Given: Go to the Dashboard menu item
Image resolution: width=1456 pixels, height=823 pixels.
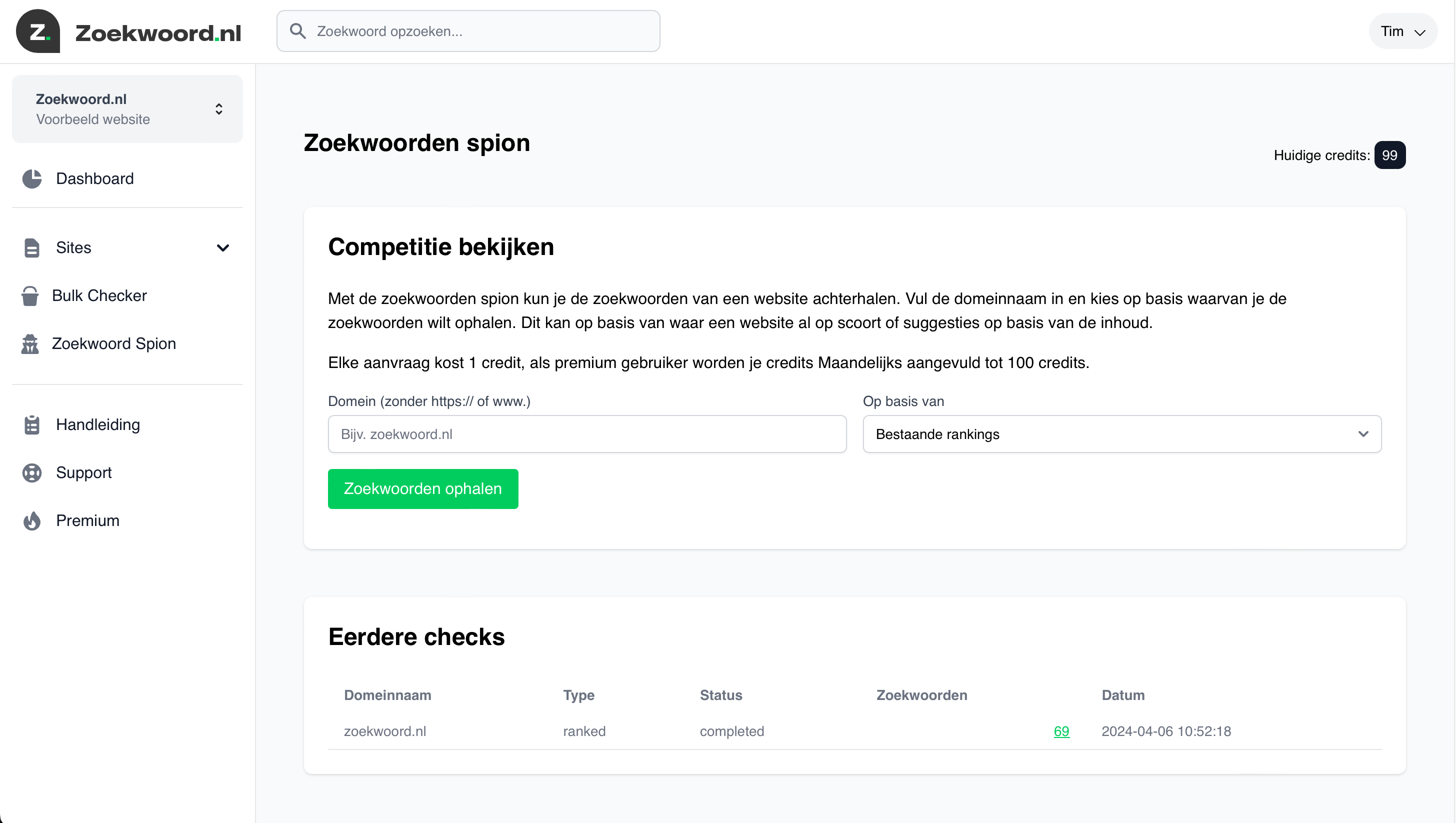Looking at the screenshot, I should pos(94,178).
